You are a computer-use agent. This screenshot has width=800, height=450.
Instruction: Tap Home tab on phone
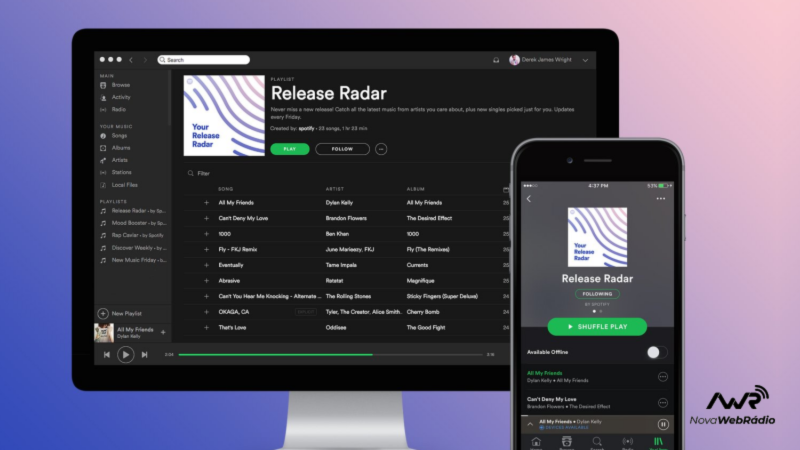click(536, 443)
